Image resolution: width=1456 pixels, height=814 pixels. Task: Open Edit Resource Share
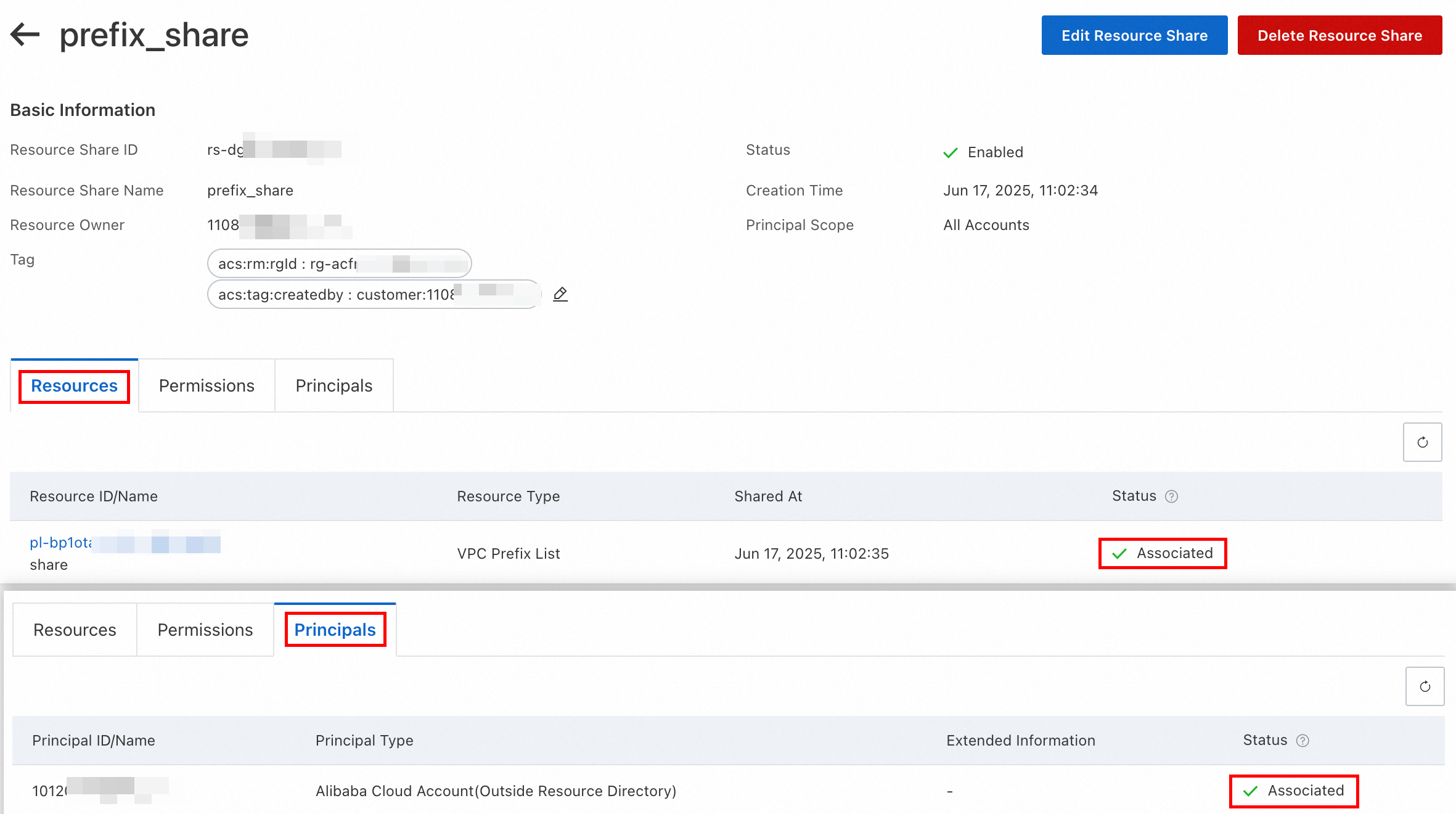tap(1134, 35)
